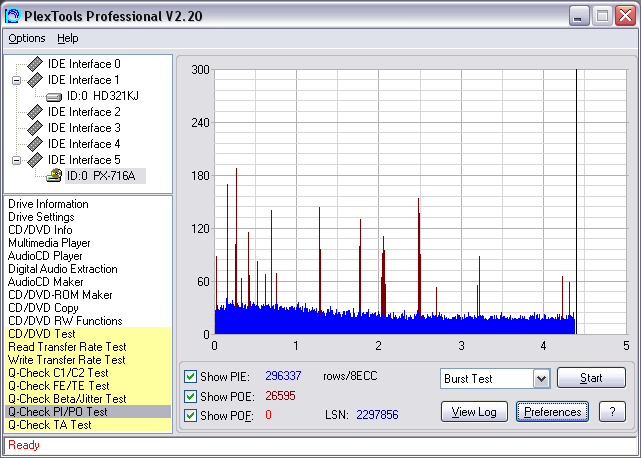
Task: Select IDE Interface 3 label
Action: (84, 128)
